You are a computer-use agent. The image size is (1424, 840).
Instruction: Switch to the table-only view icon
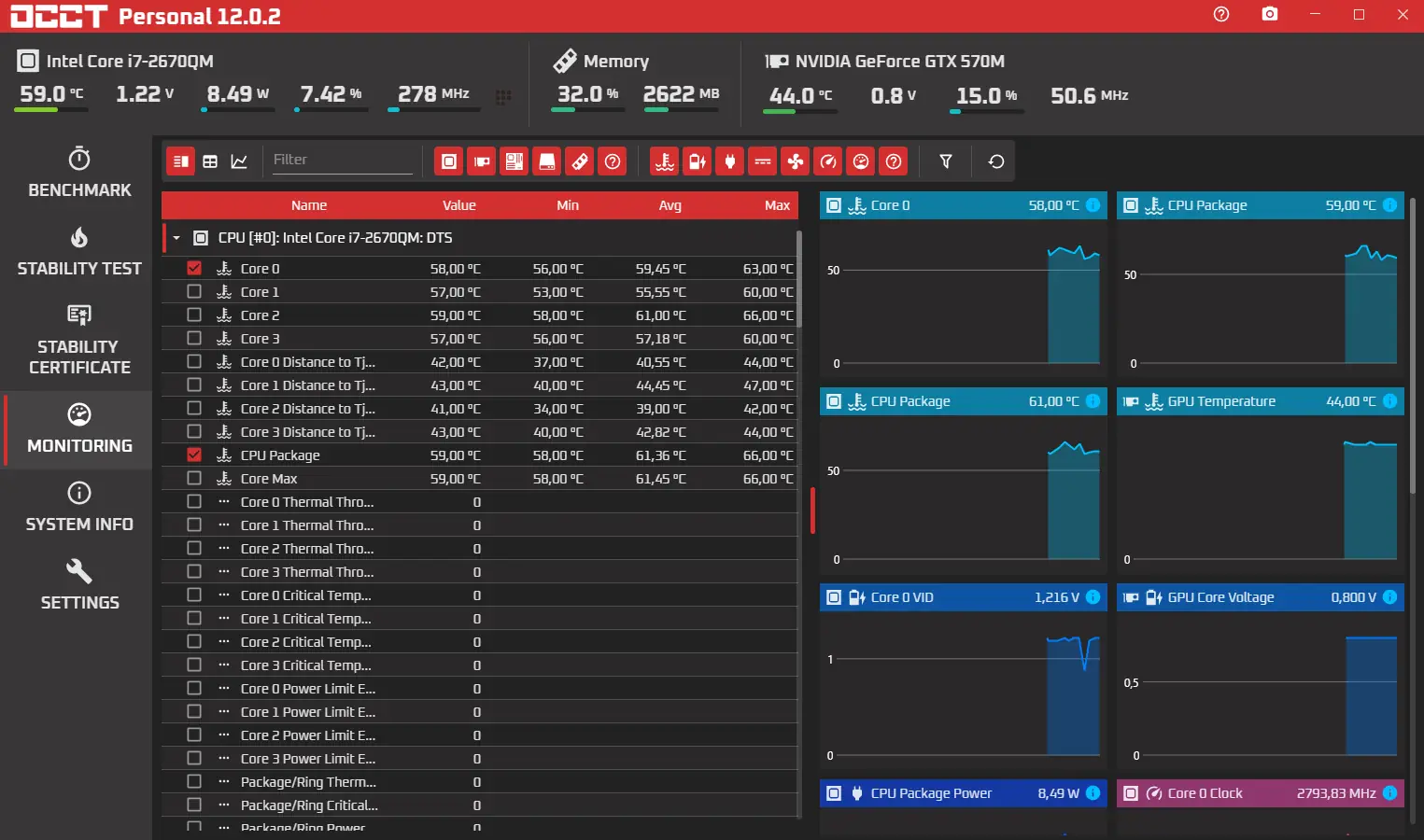tap(210, 161)
